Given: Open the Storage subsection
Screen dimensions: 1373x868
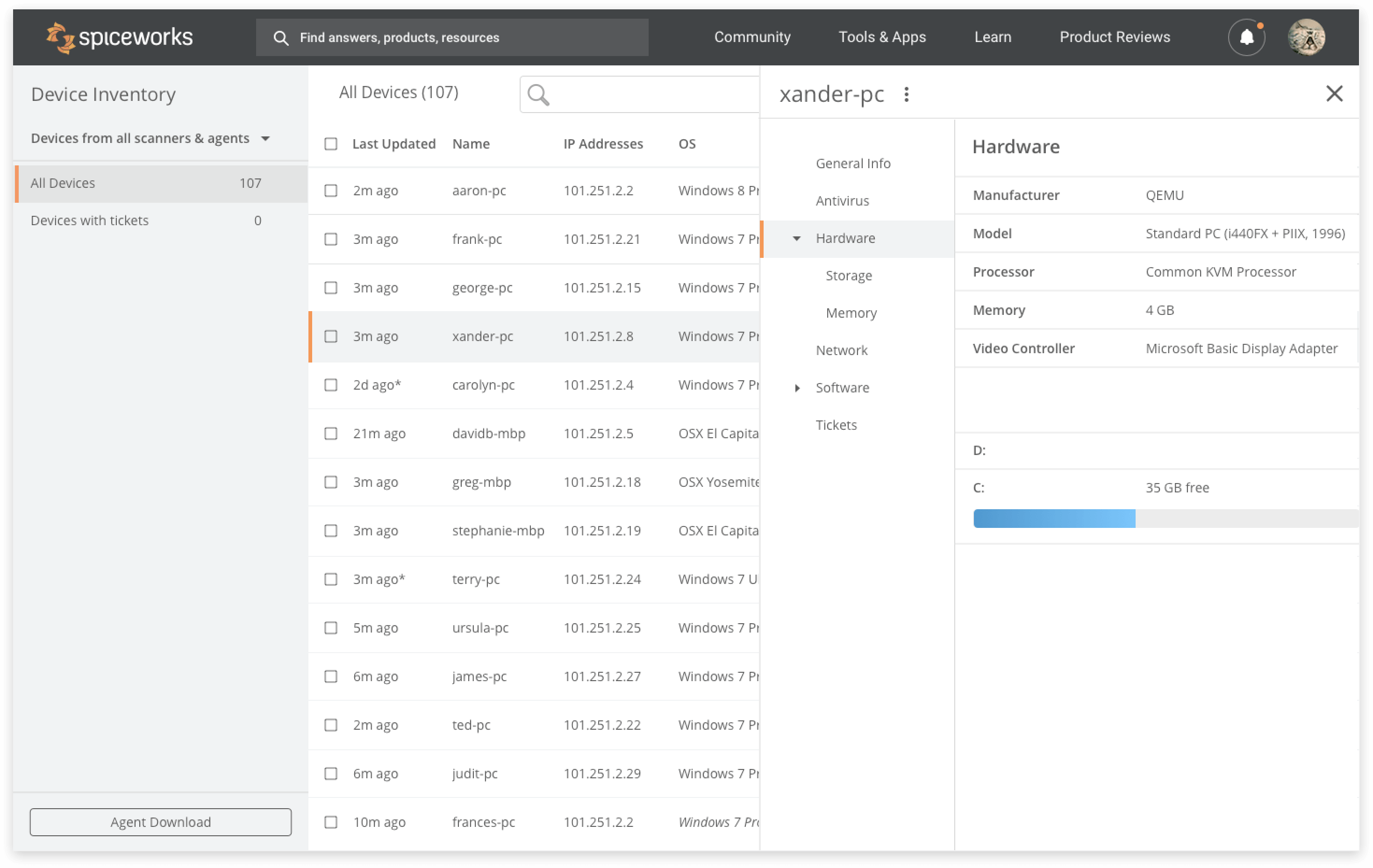Looking at the screenshot, I should (849, 276).
